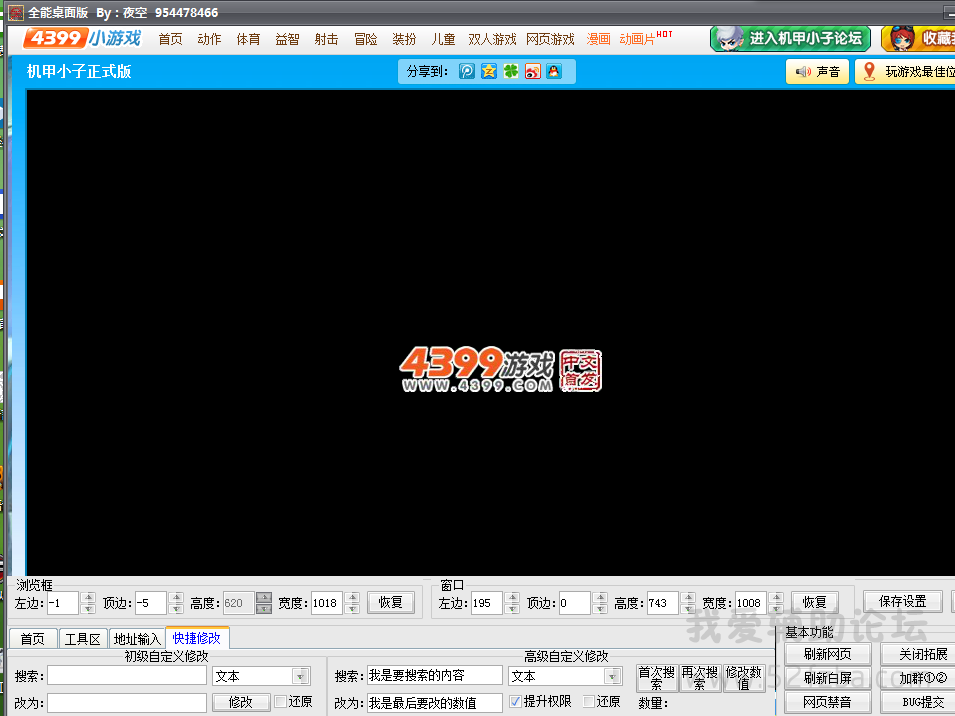Click the 保存设置 button
This screenshot has width=955, height=716.
tap(903, 602)
